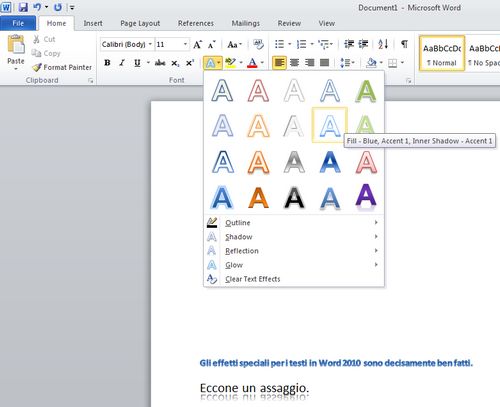Click the Copy button
This screenshot has height=407, width=500.
pos(46,53)
